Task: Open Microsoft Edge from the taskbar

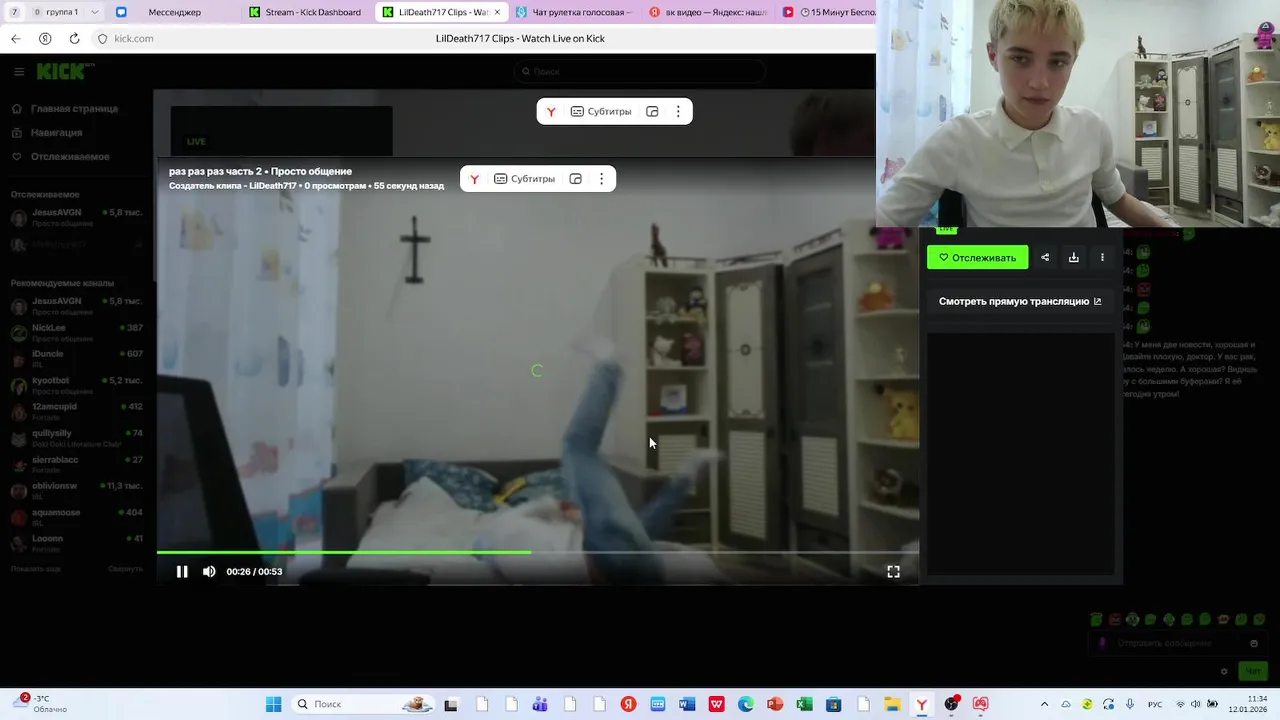Action: [x=746, y=704]
